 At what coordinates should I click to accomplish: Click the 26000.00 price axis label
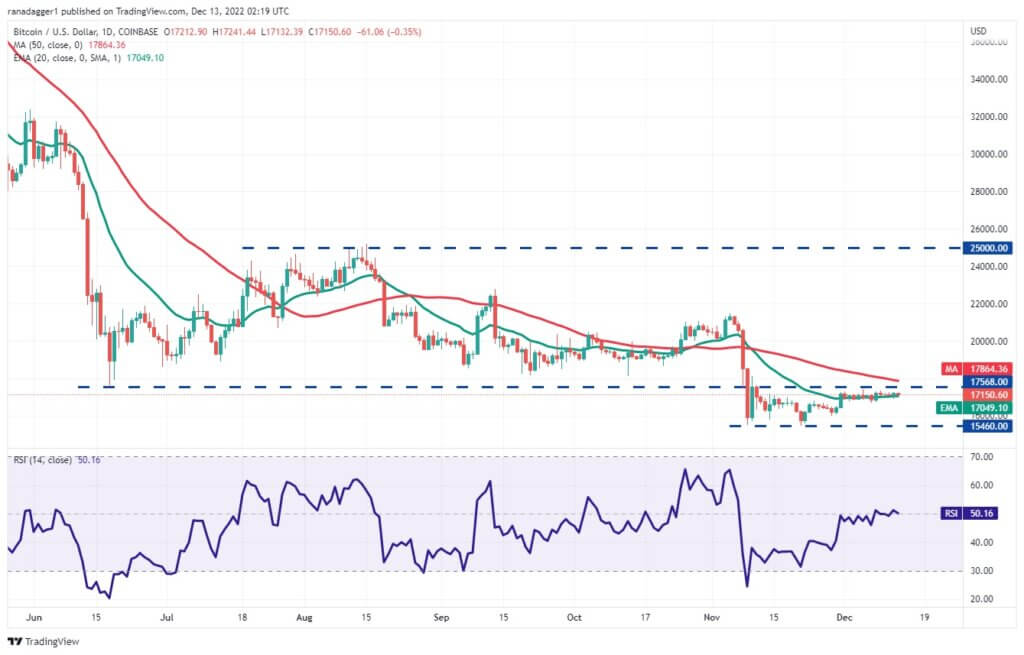click(989, 229)
